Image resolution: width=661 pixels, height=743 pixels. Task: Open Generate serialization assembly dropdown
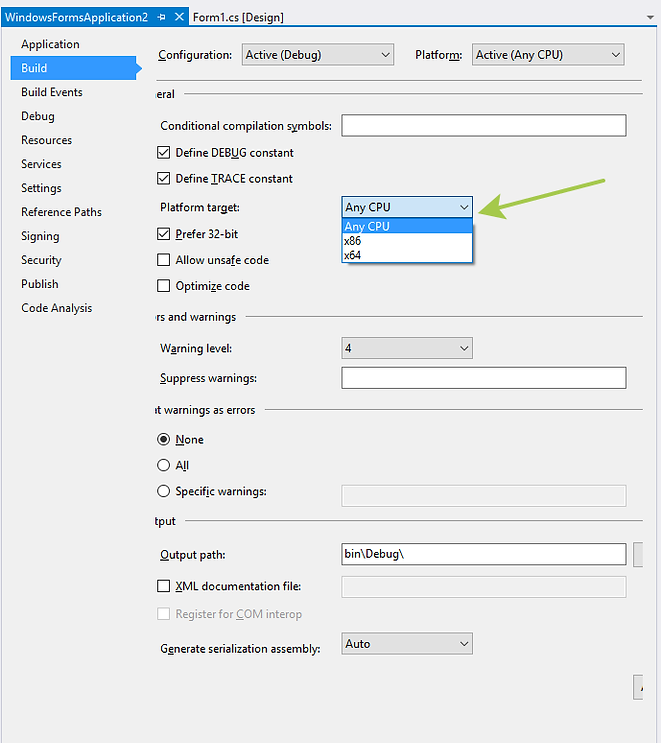click(407, 644)
